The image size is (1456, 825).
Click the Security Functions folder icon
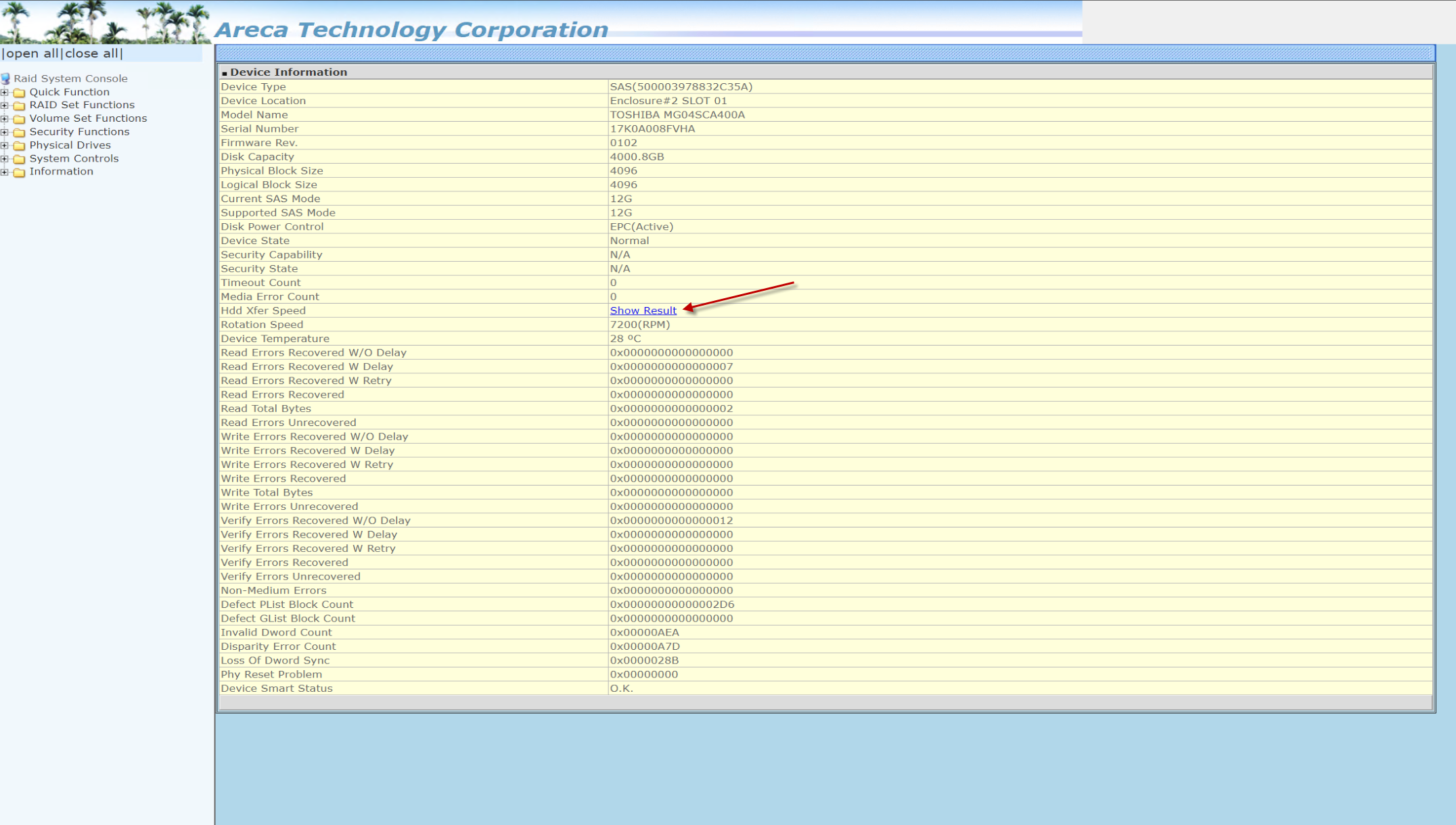pos(20,133)
